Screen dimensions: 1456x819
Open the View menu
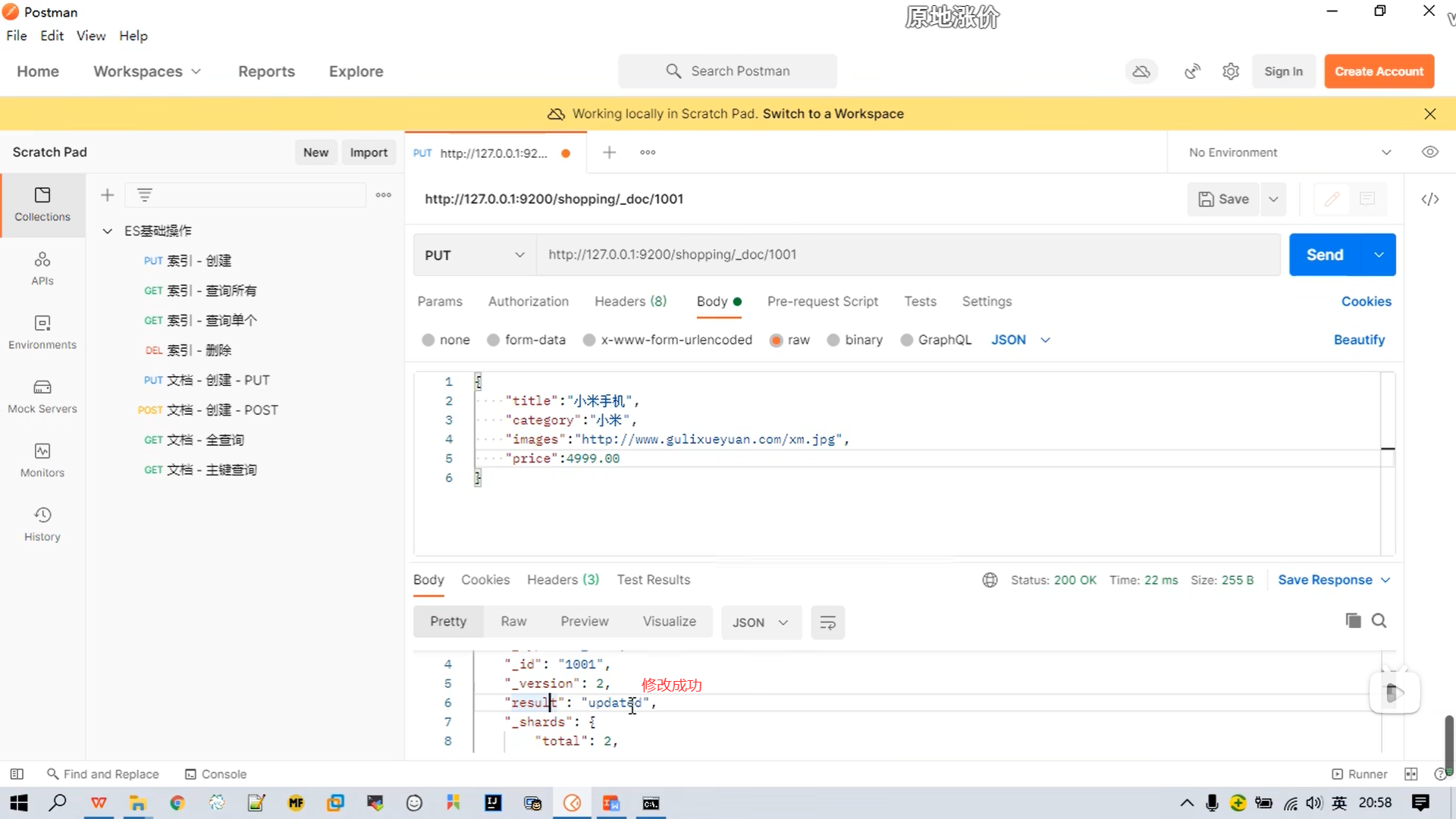pyautogui.click(x=90, y=36)
